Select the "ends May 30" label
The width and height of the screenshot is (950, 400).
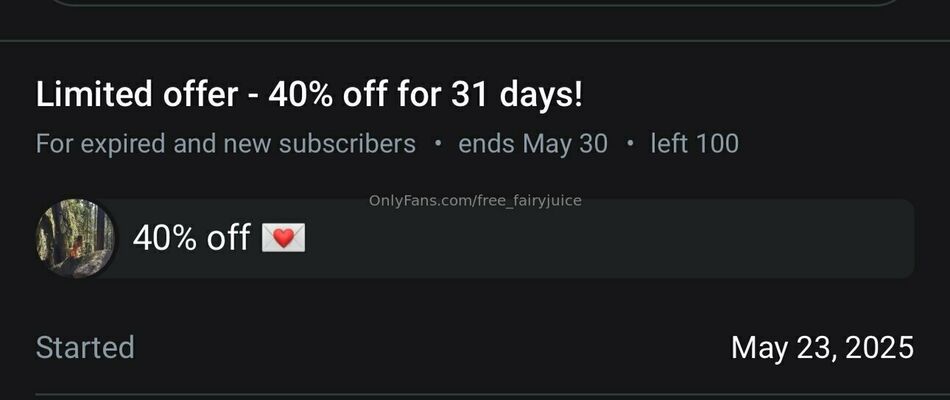coord(533,144)
